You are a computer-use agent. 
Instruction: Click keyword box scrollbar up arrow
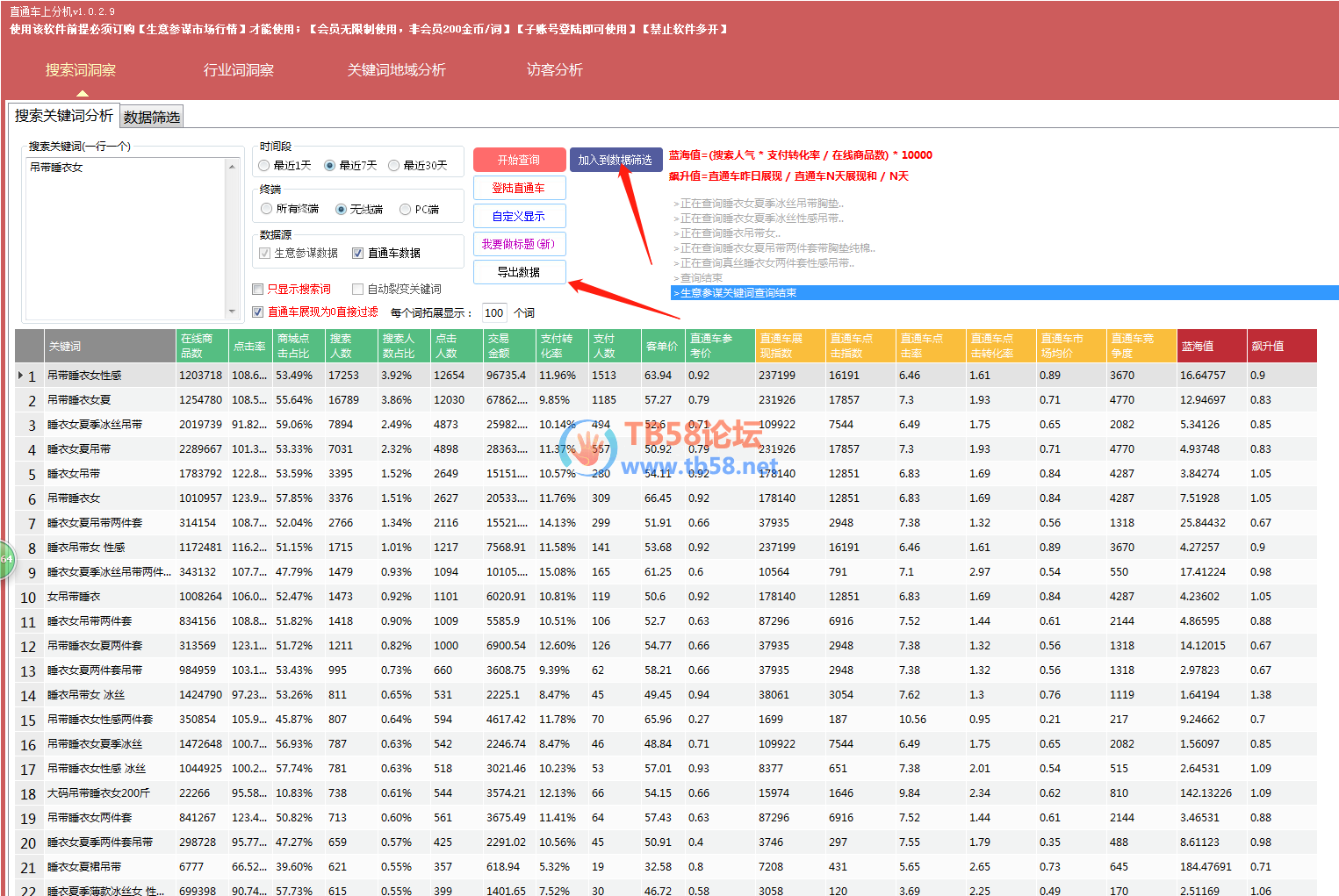click(x=233, y=166)
